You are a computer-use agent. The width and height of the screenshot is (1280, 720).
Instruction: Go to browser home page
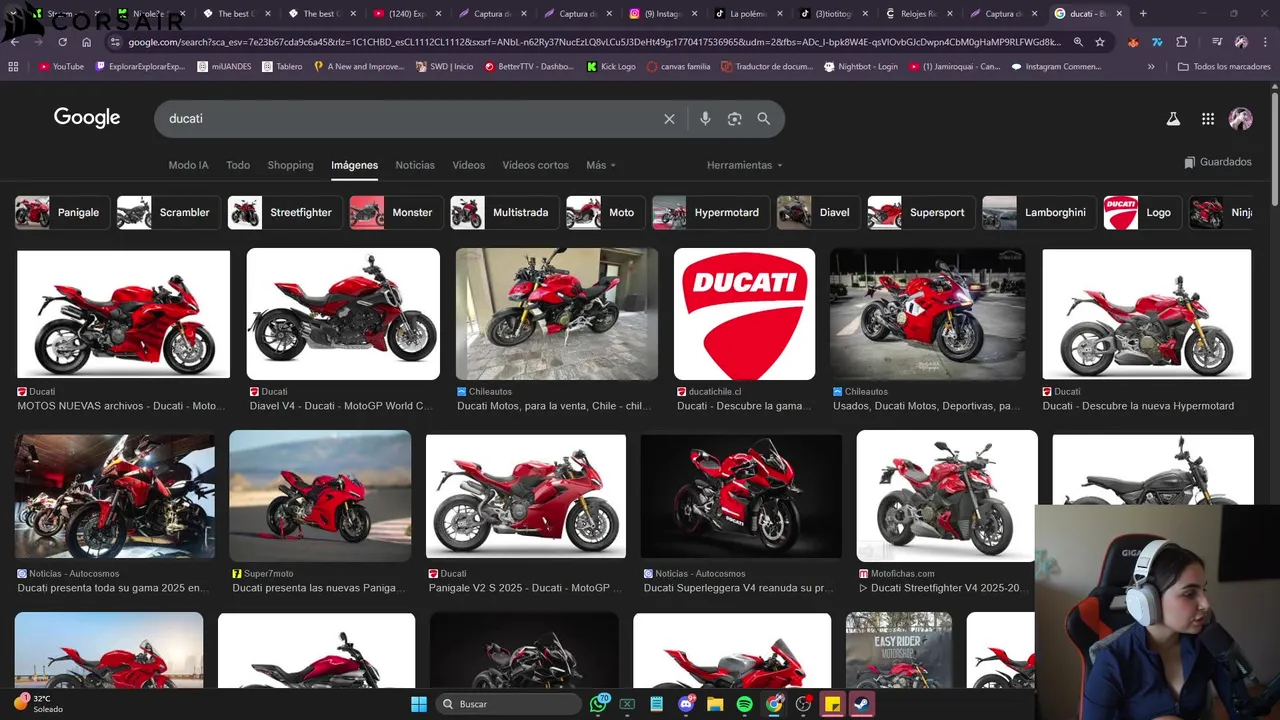pos(87,42)
